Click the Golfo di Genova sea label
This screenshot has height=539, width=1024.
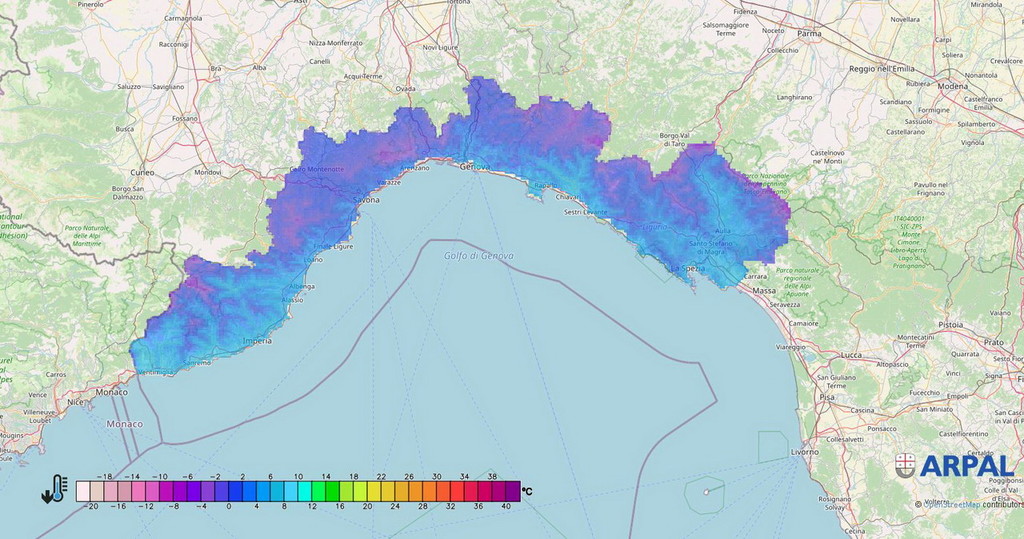point(479,256)
